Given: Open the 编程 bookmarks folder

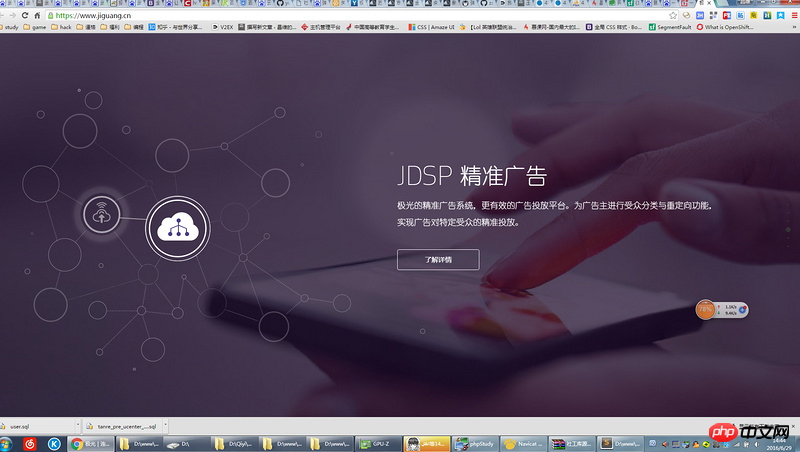Looking at the screenshot, I should (134, 27).
